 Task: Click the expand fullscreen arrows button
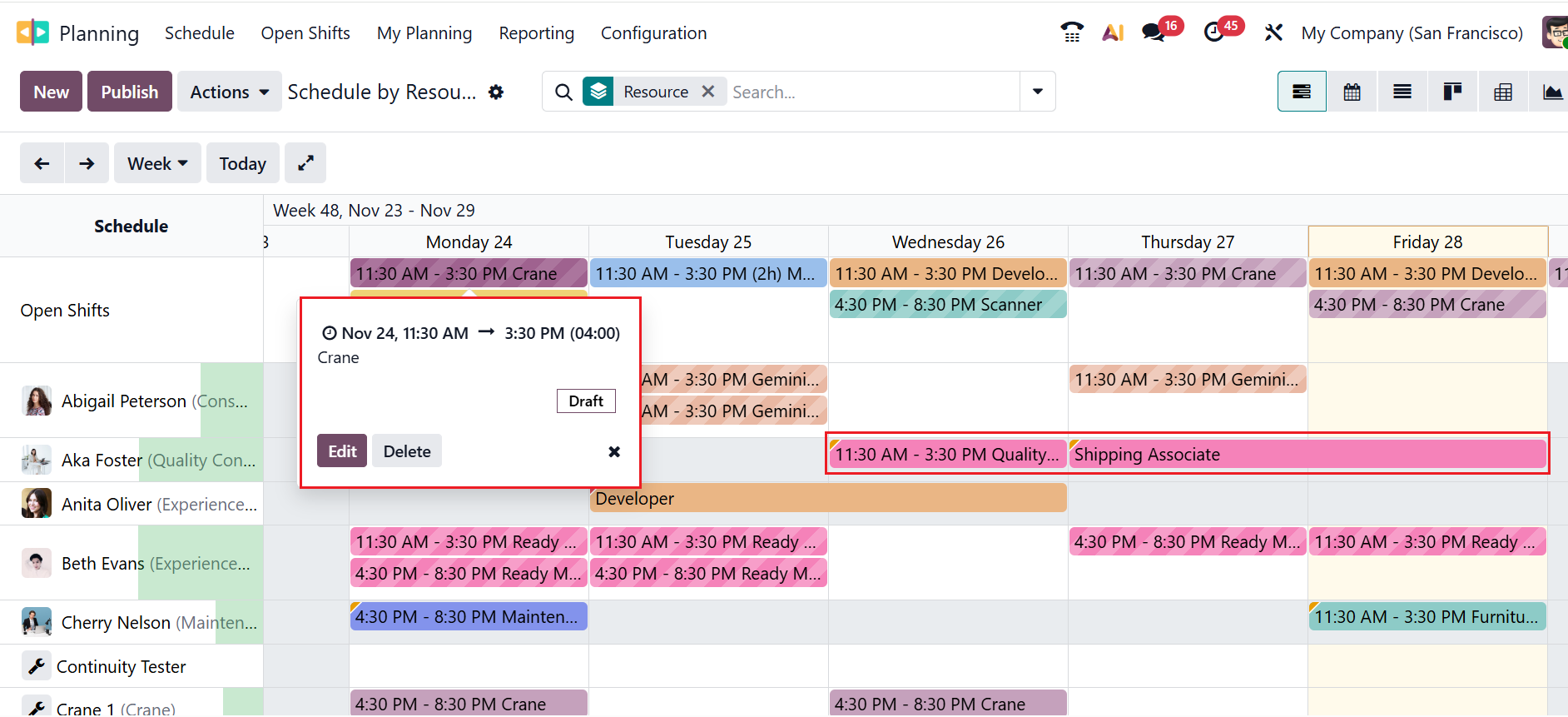(x=305, y=163)
